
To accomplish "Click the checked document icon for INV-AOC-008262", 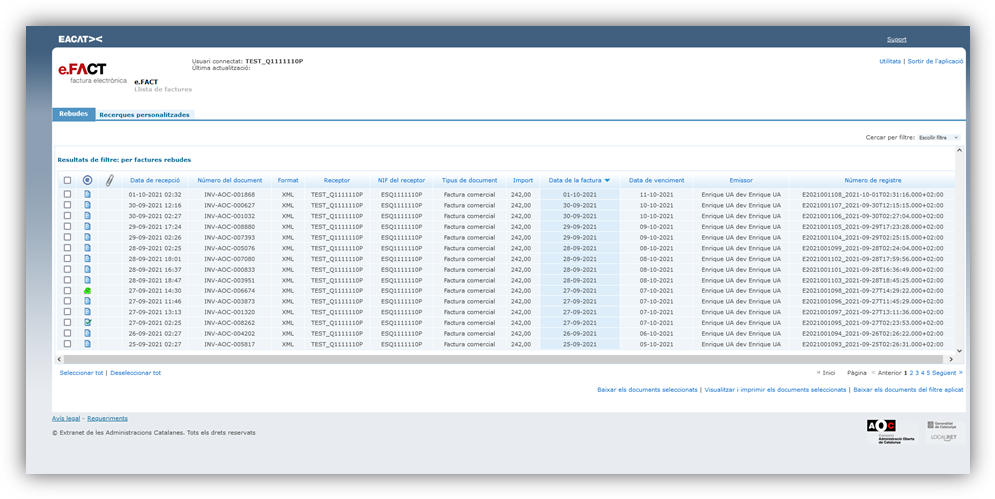I will [x=87, y=323].
